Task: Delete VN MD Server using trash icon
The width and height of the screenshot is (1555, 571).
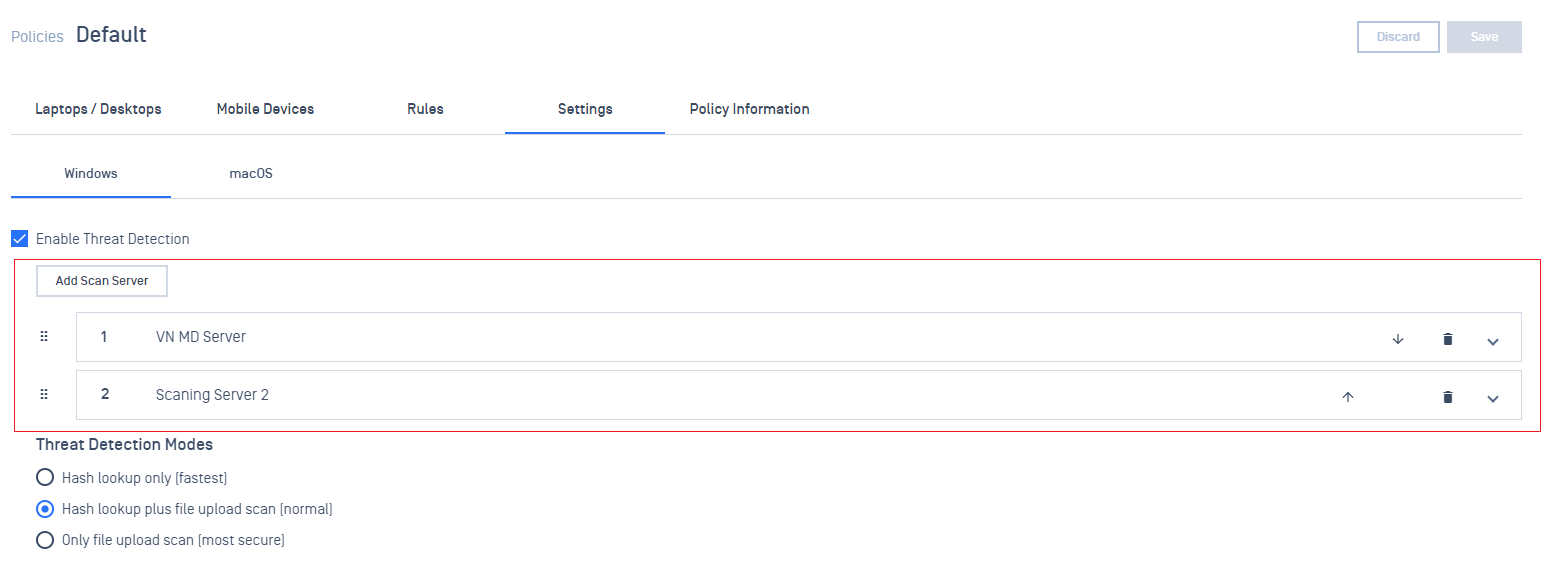Action: coord(1447,339)
